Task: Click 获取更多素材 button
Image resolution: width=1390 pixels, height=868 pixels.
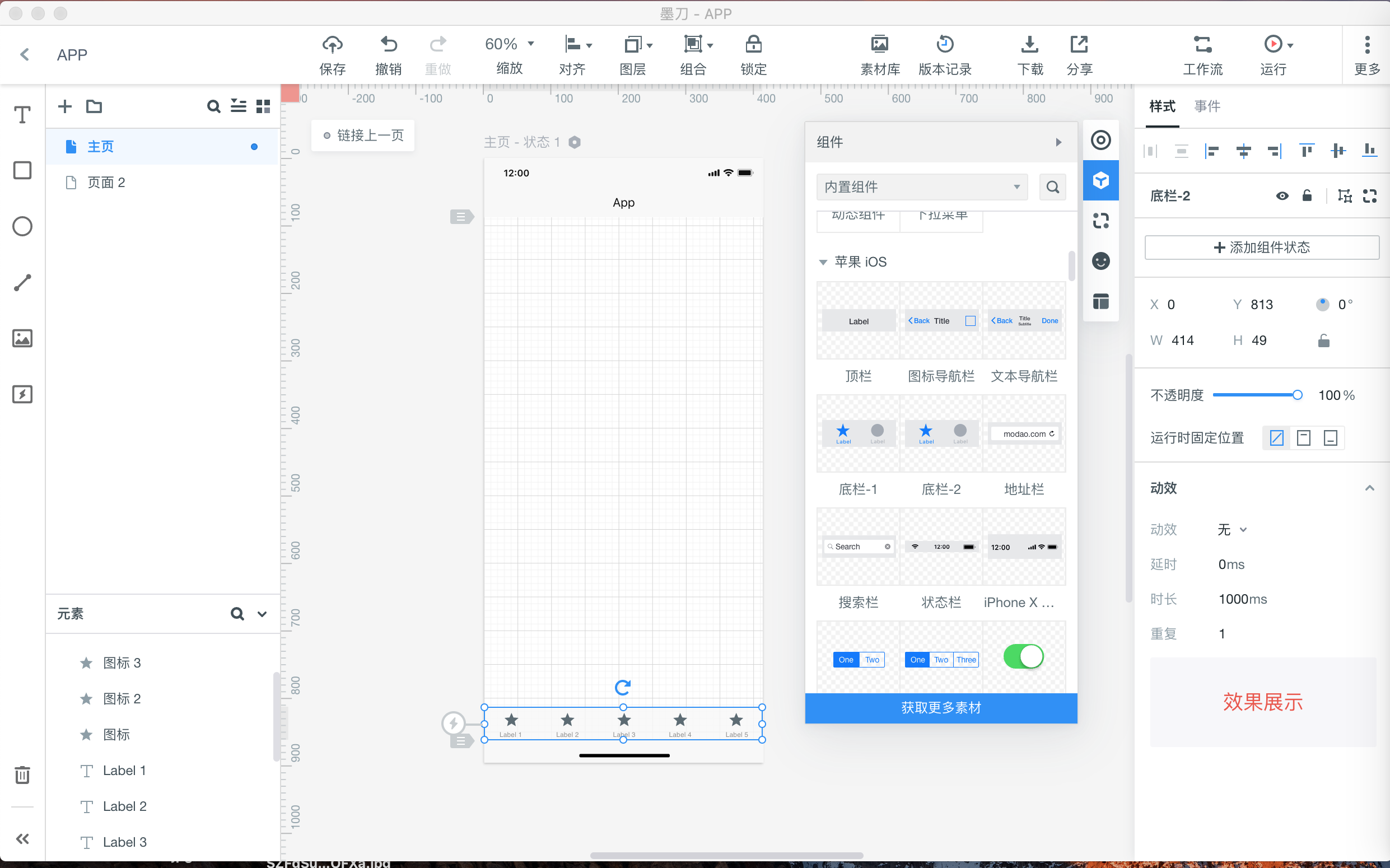Action: pos(941,708)
